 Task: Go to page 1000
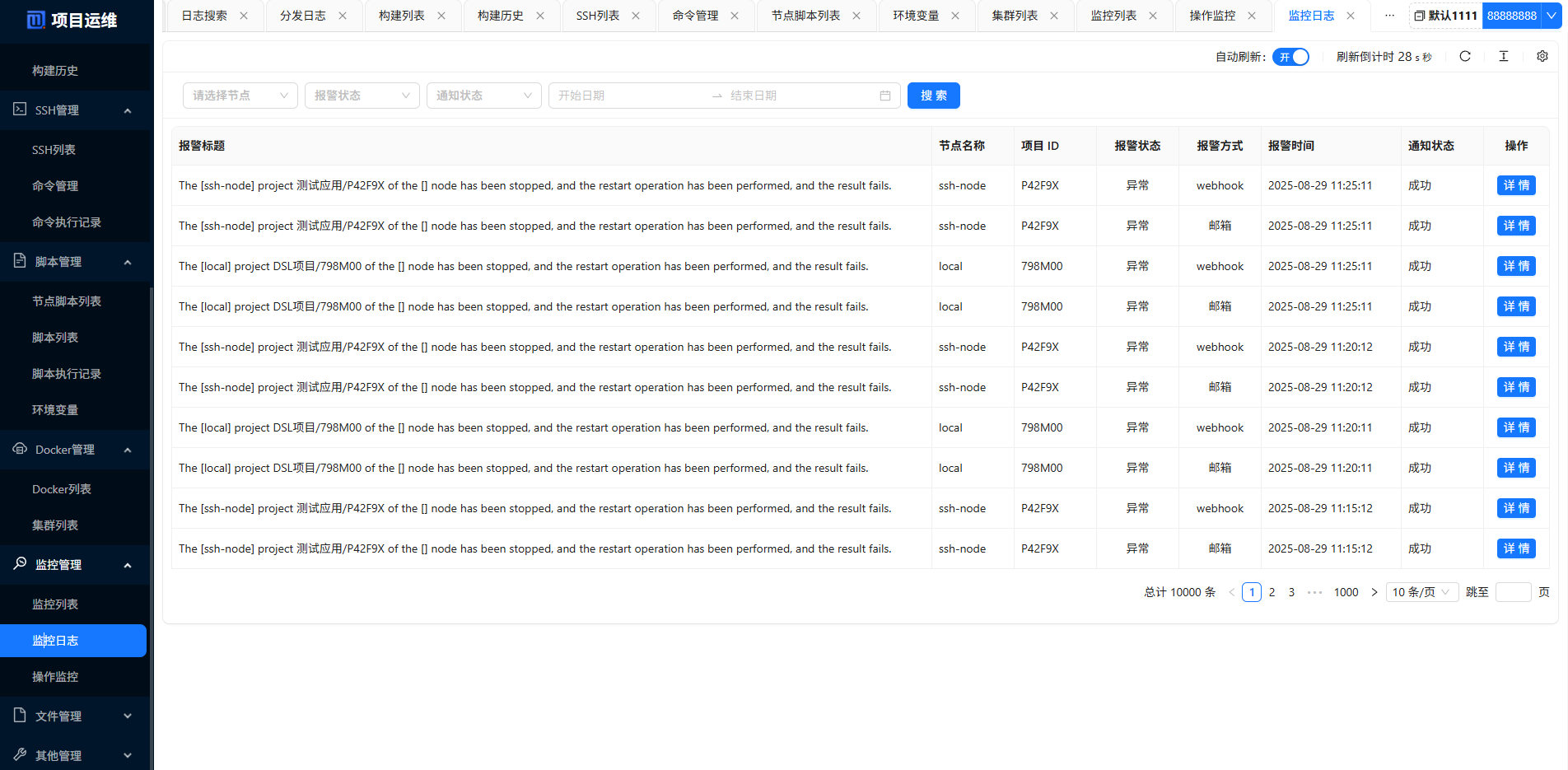tap(1346, 592)
